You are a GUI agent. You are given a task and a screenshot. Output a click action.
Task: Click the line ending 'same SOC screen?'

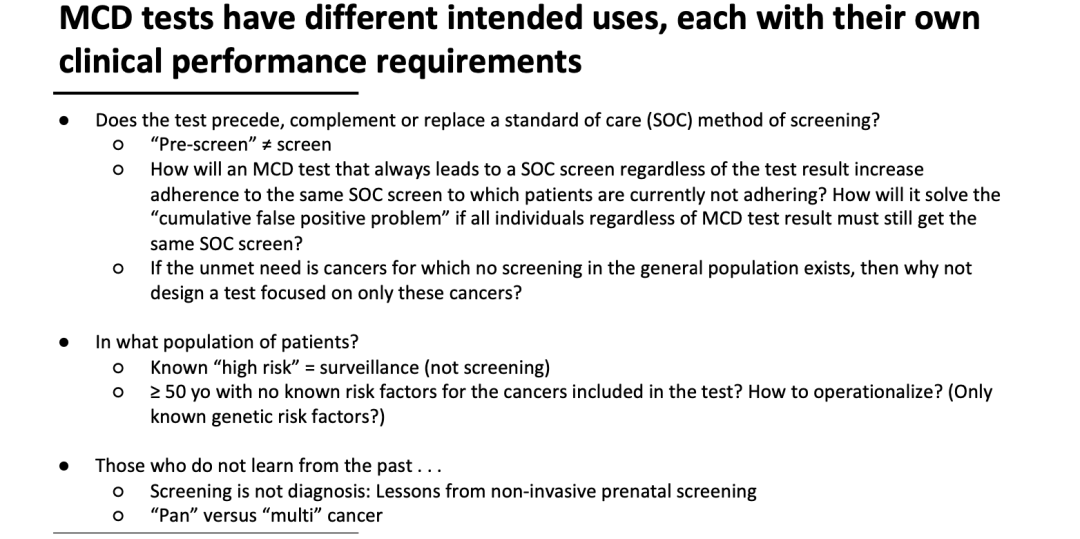point(227,244)
